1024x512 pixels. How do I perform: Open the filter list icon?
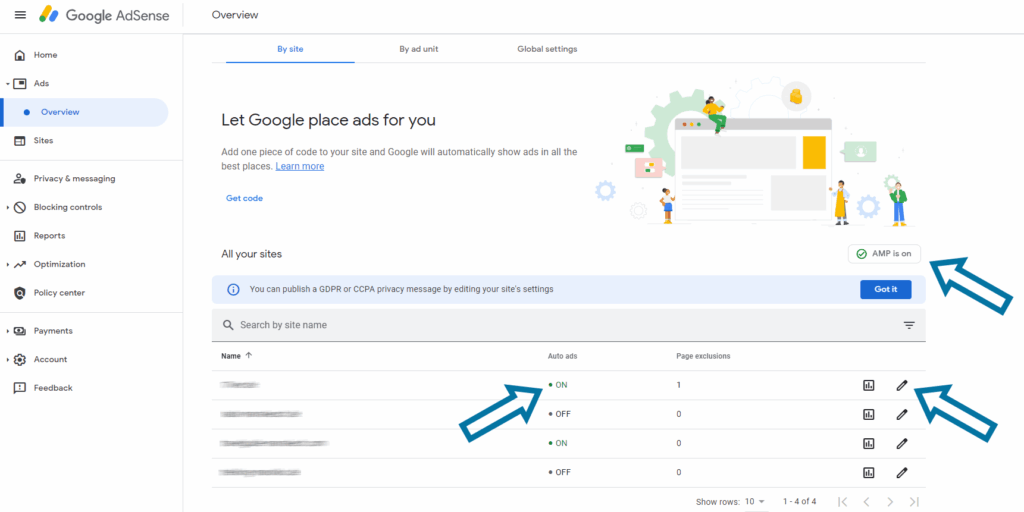[909, 325]
